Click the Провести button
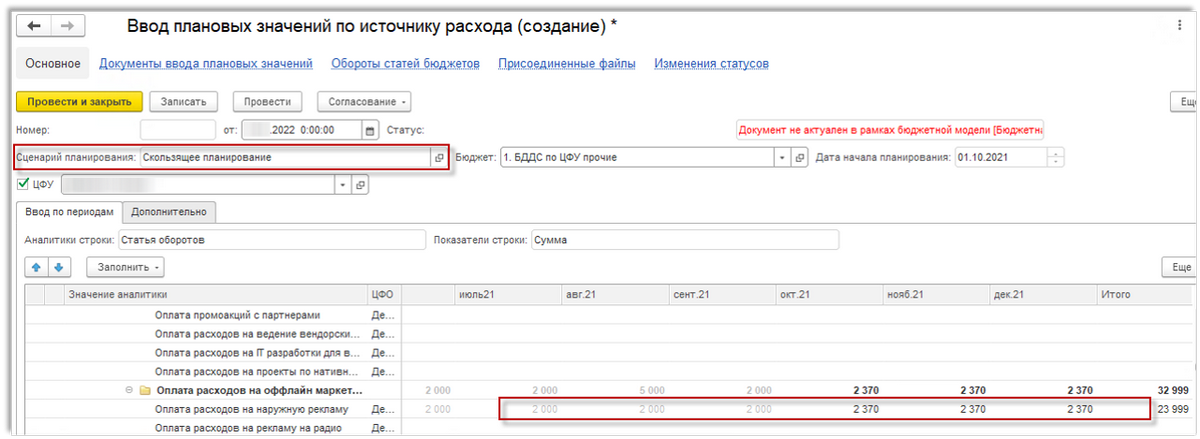 point(267,101)
